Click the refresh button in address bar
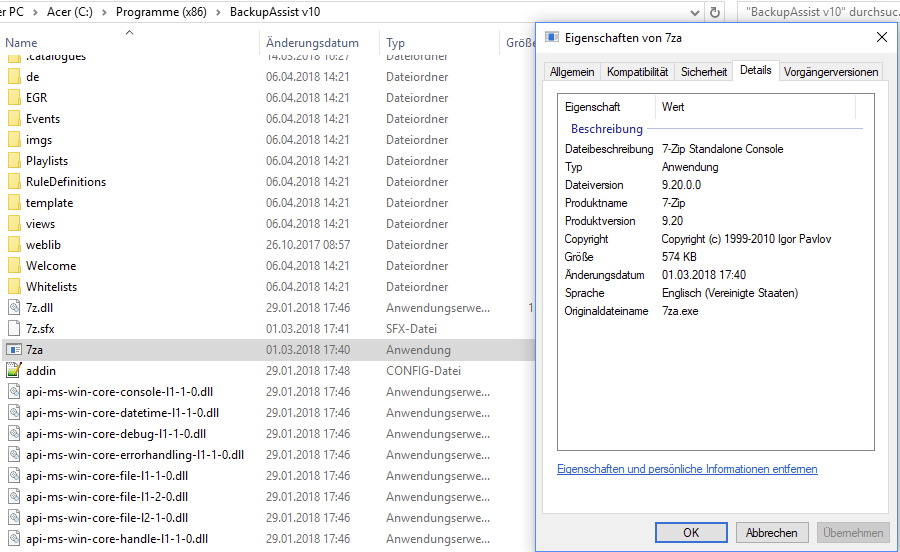900x552 pixels. pyautogui.click(x=715, y=13)
